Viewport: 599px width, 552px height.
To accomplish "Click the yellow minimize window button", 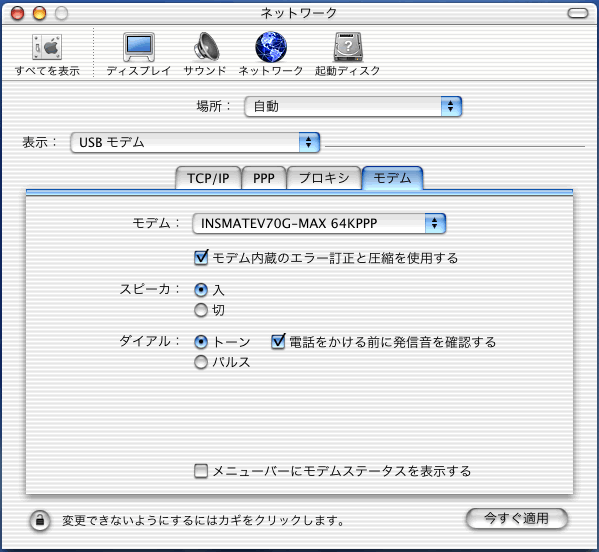I will tap(39, 13).
